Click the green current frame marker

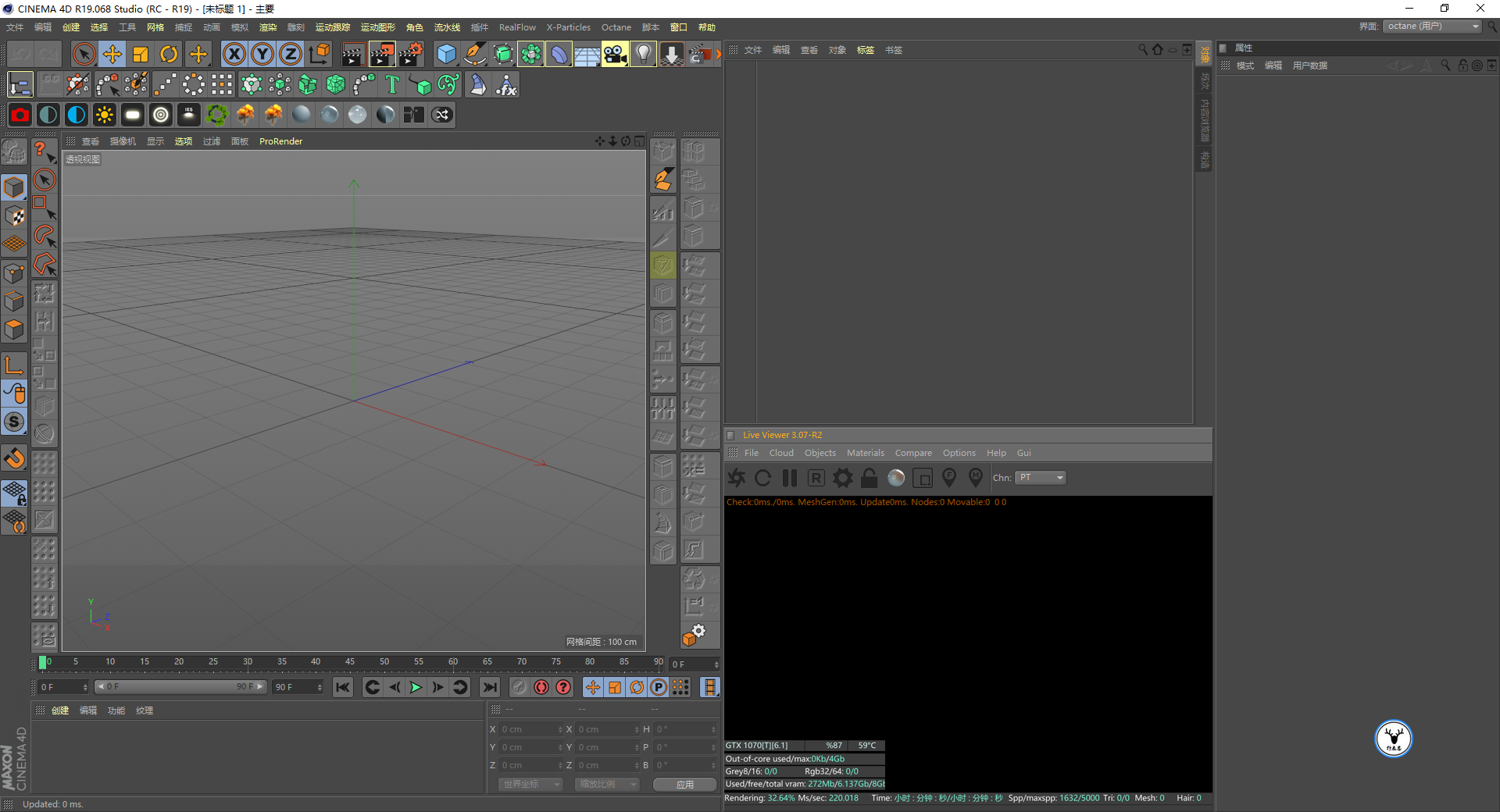42,663
